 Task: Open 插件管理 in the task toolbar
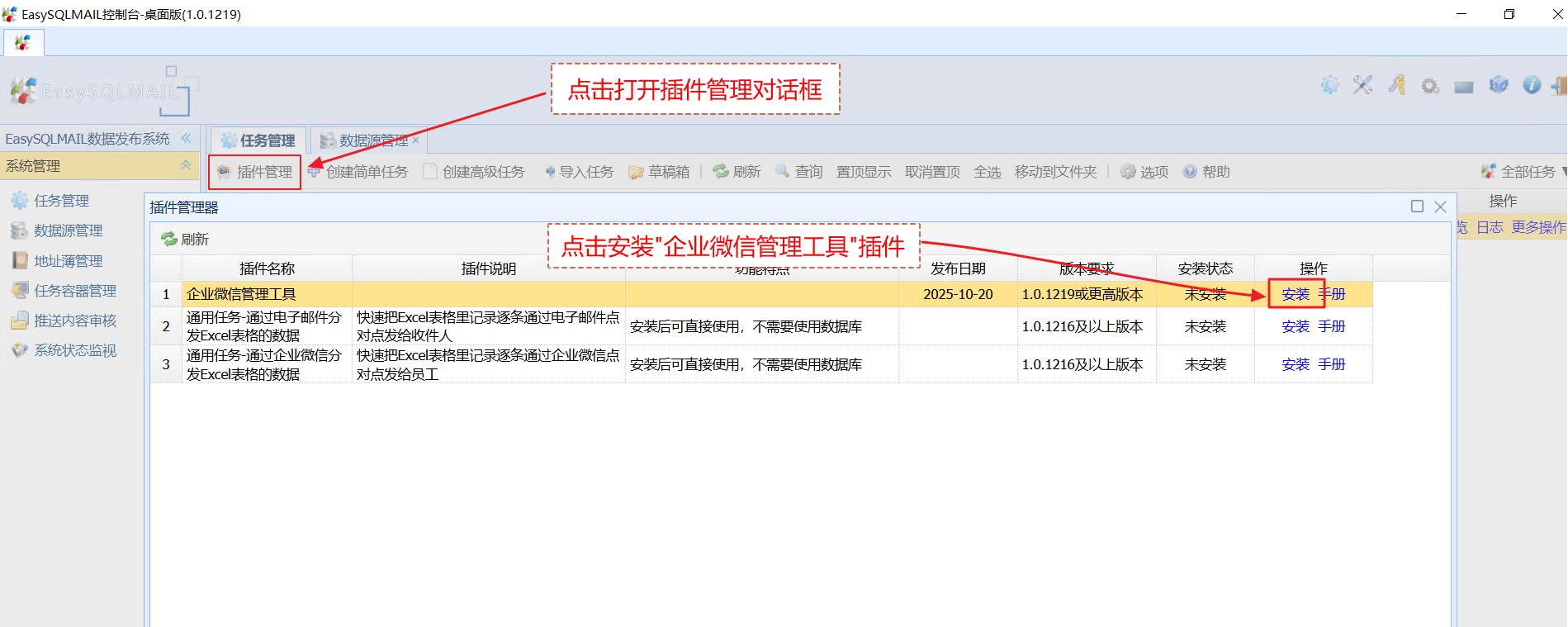255,172
